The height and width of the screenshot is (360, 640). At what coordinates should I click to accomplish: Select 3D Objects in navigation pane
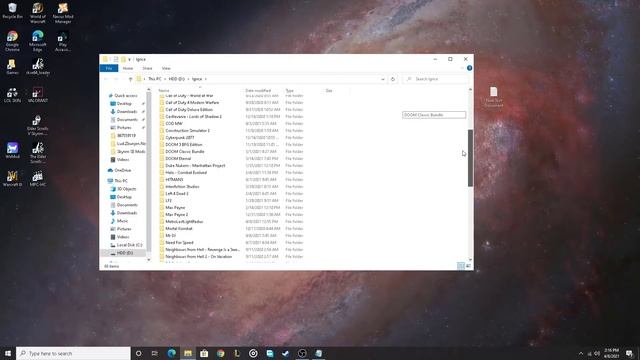pyautogui.click(x=127, y=189)
